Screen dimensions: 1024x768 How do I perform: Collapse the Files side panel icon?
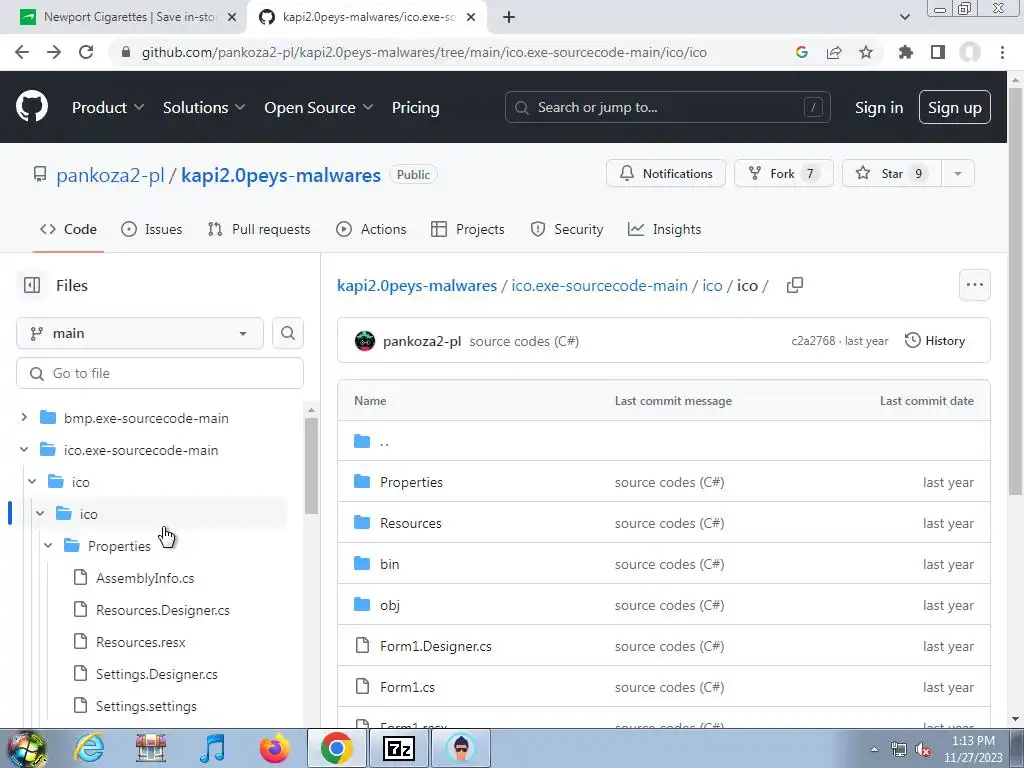(31, 285)
